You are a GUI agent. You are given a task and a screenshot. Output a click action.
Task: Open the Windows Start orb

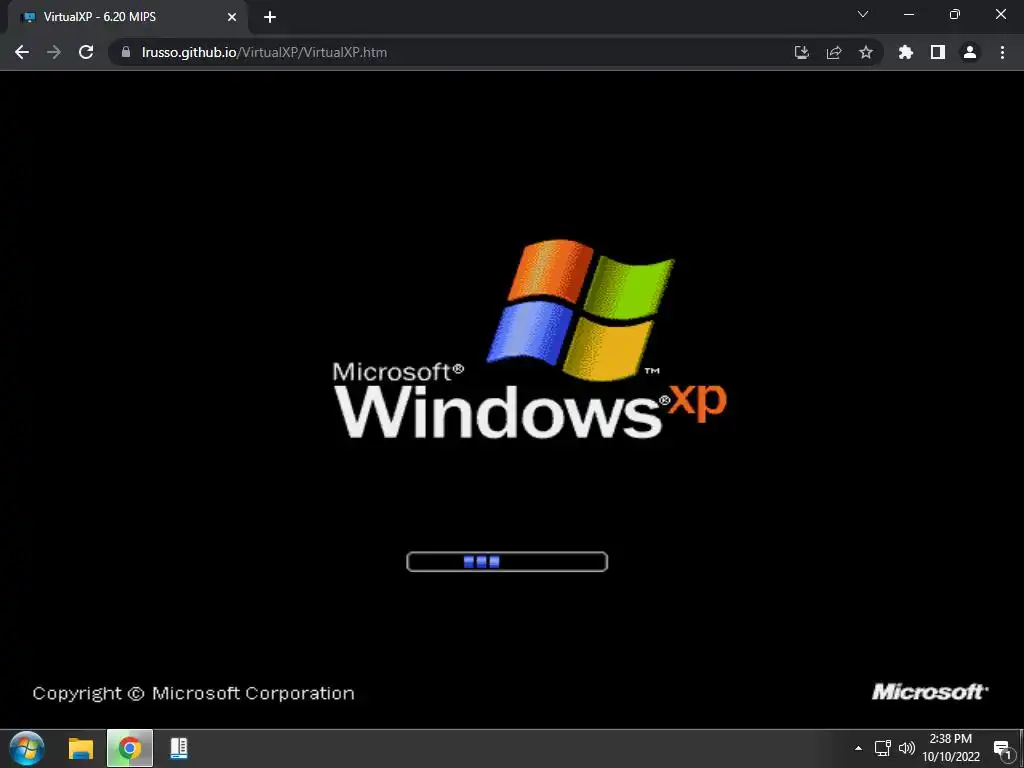point(27,748)
